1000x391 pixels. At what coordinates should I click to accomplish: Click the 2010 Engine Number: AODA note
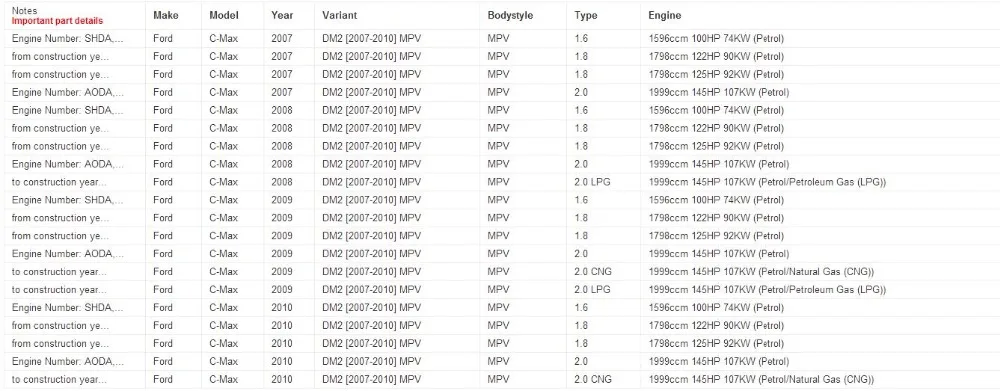[68, 362]
